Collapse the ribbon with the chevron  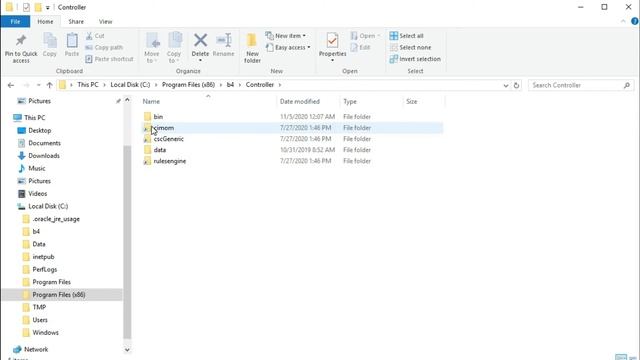pyautogui.click(x=623, y=21)
